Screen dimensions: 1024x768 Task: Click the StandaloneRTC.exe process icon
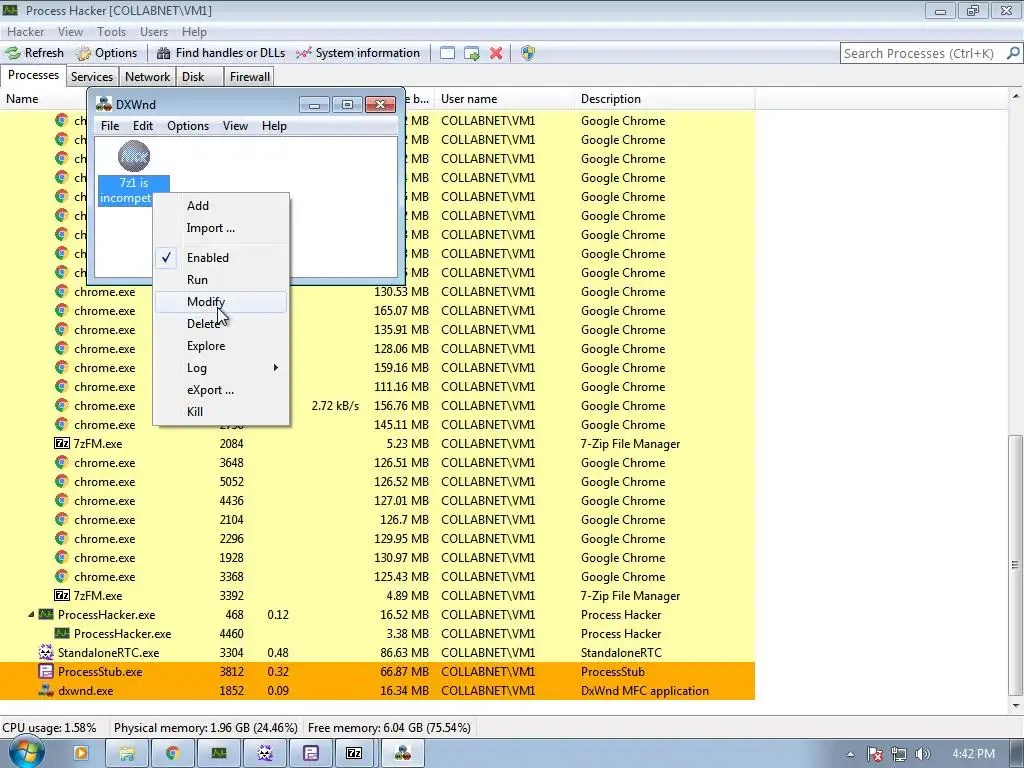(x=46, y=652)
